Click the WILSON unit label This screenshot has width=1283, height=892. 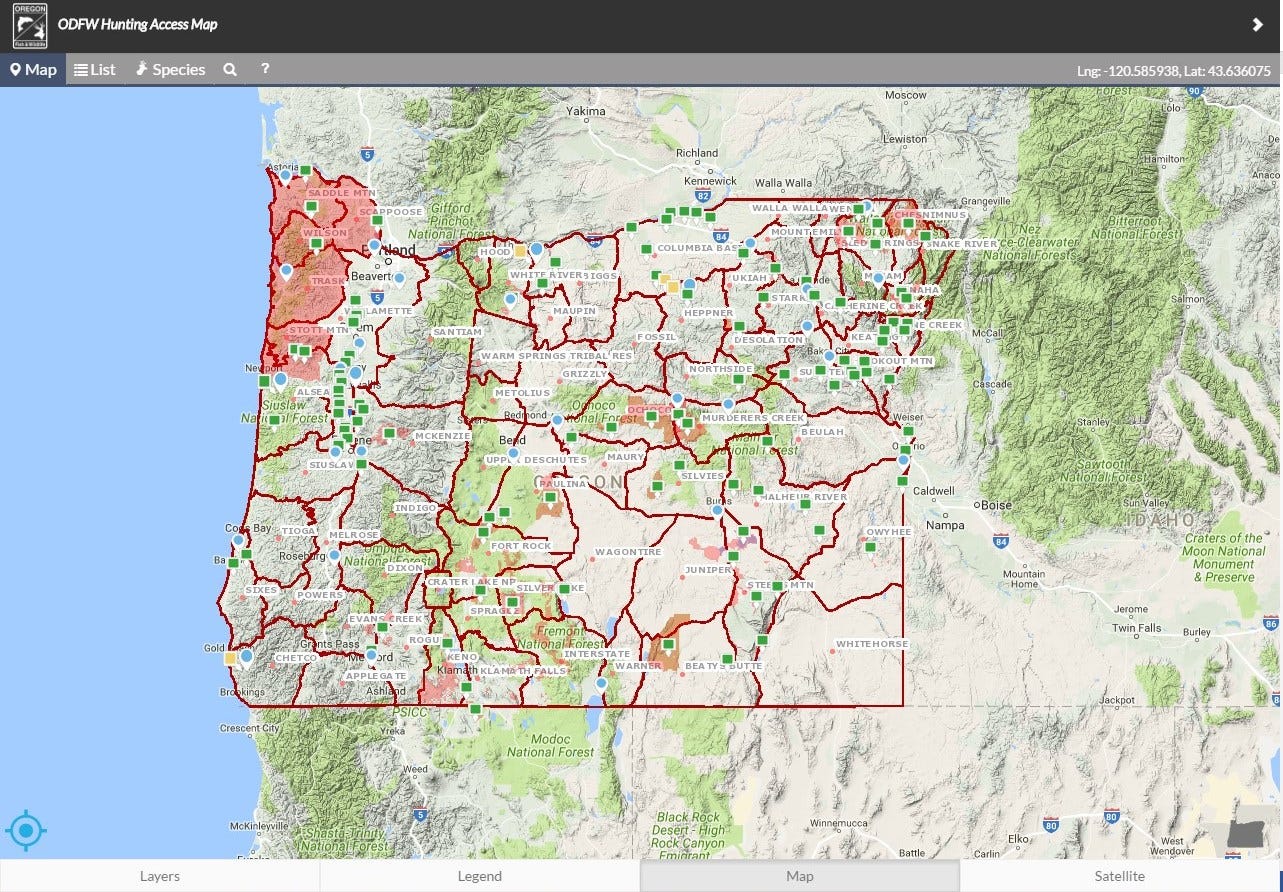(x=325, y=233)
